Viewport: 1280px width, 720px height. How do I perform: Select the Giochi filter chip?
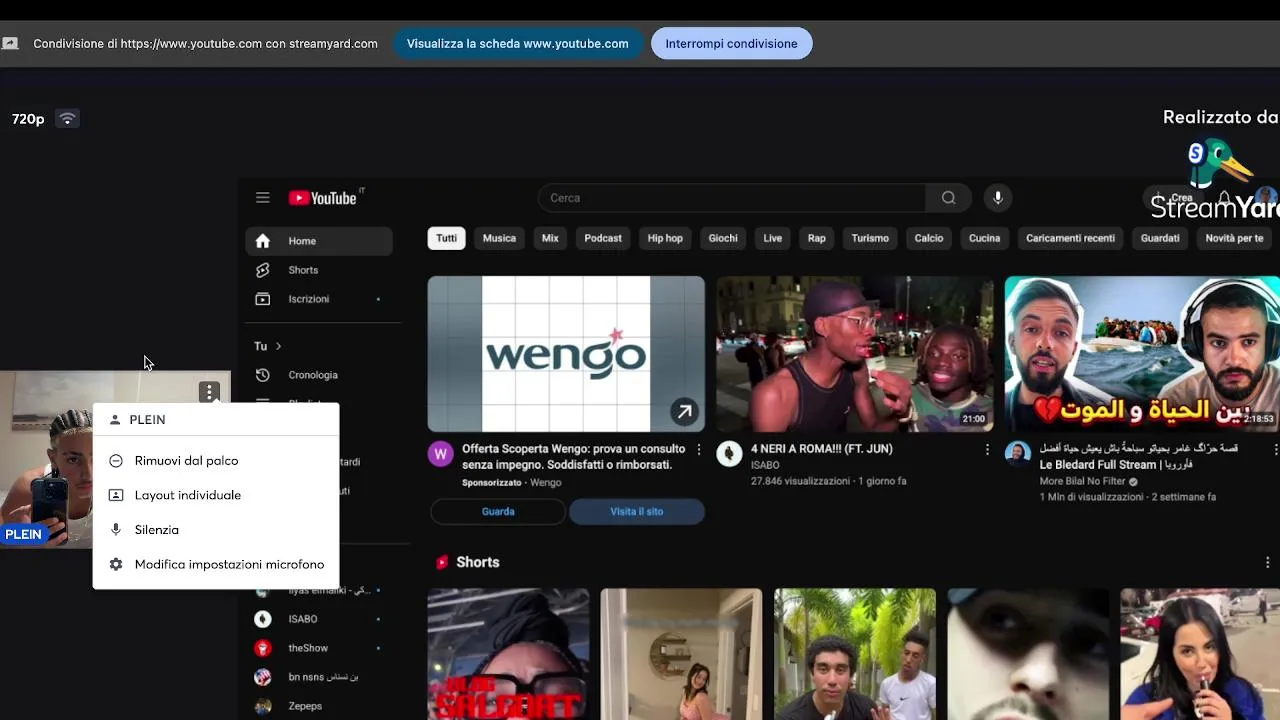pos(723,238)
